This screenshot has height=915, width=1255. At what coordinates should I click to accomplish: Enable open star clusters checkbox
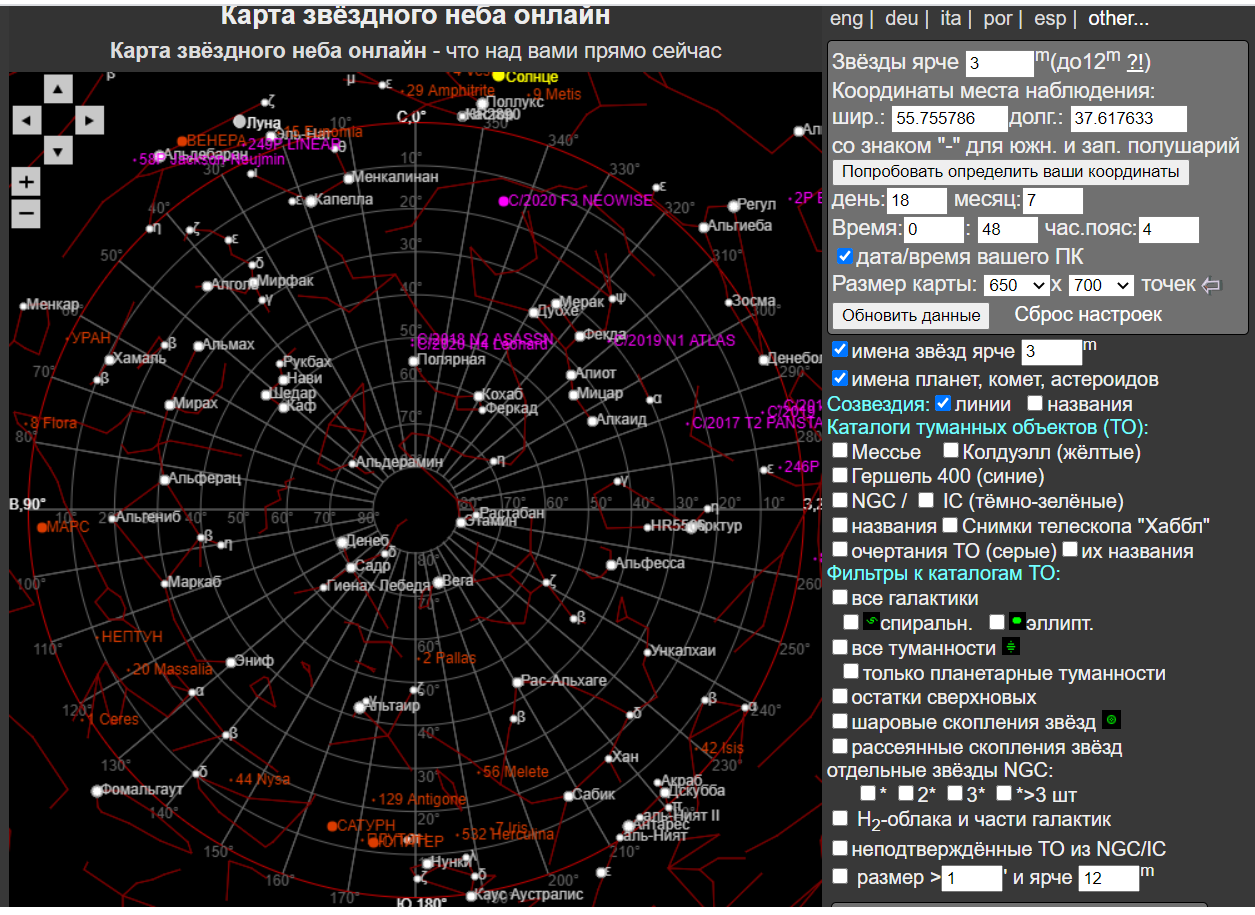click(840, 746)
